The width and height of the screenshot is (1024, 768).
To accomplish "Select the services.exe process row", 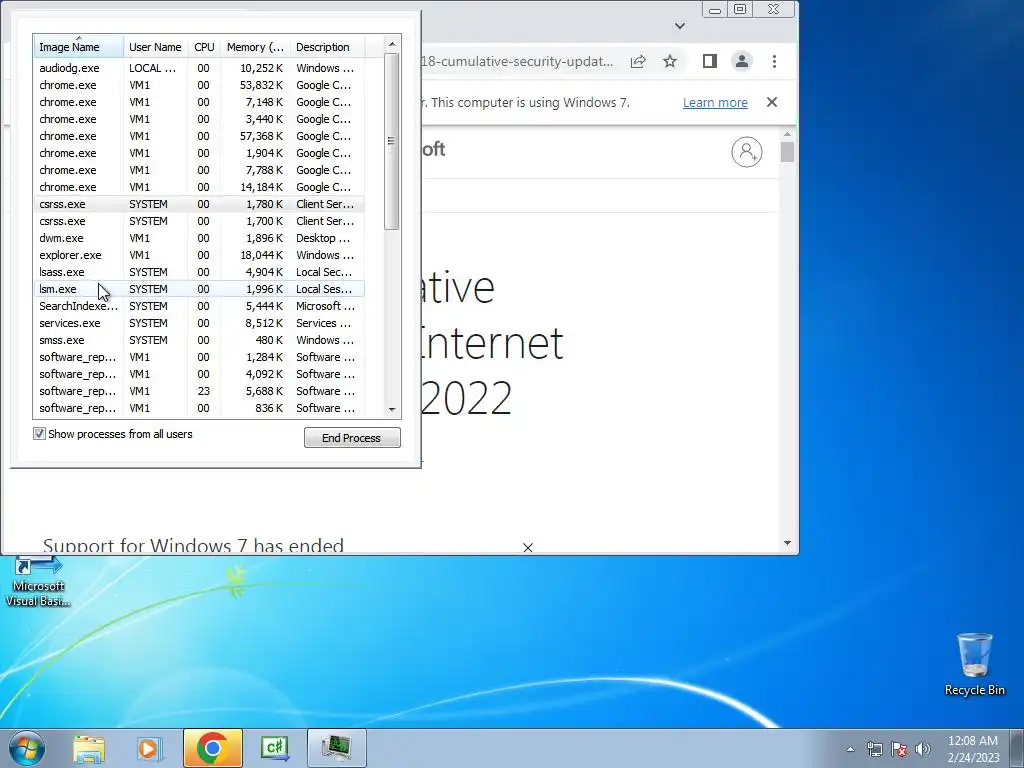I will pyautogui.click(x=199, y=323).
